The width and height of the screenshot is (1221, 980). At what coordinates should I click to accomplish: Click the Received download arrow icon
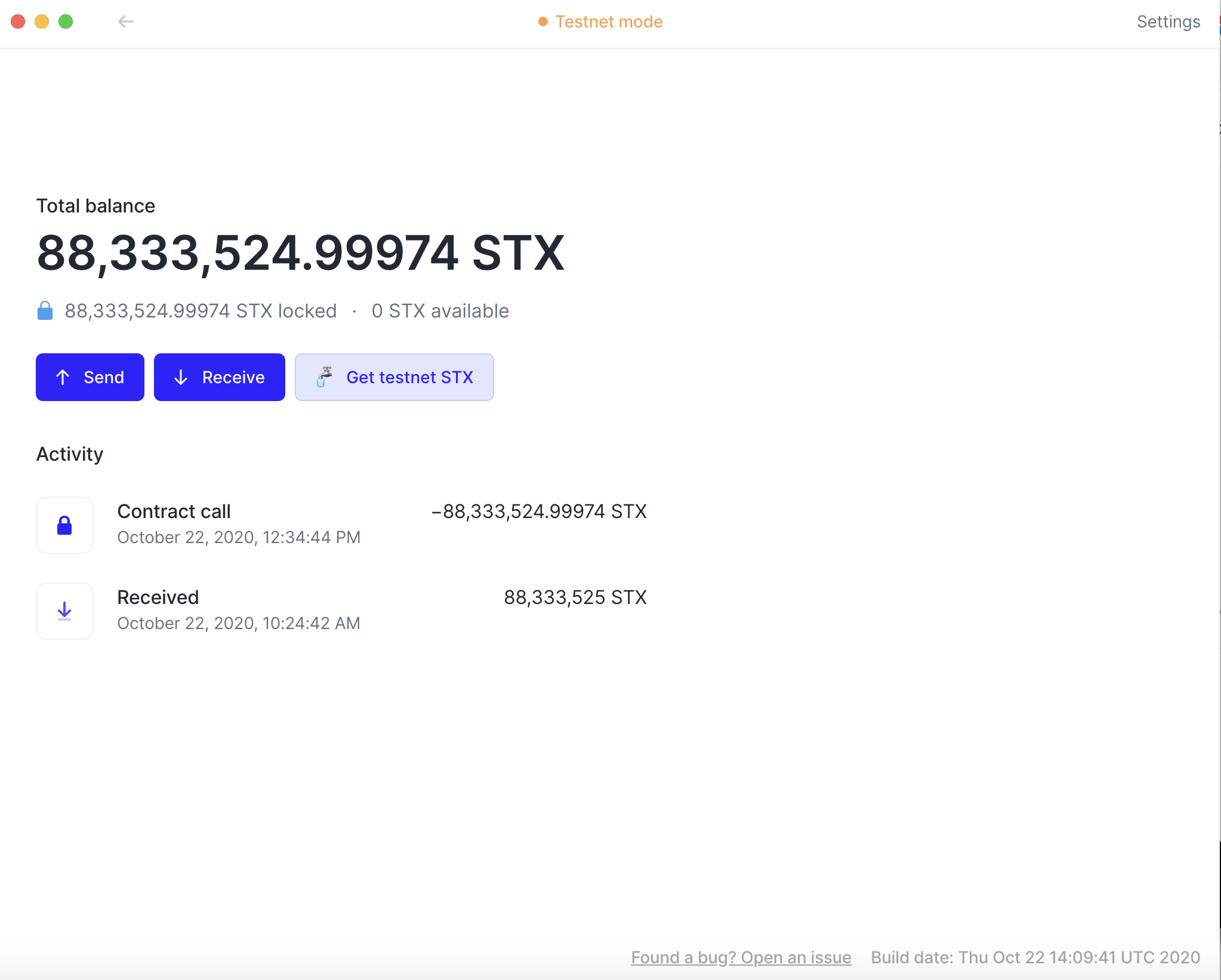click(x=64, y=611)
